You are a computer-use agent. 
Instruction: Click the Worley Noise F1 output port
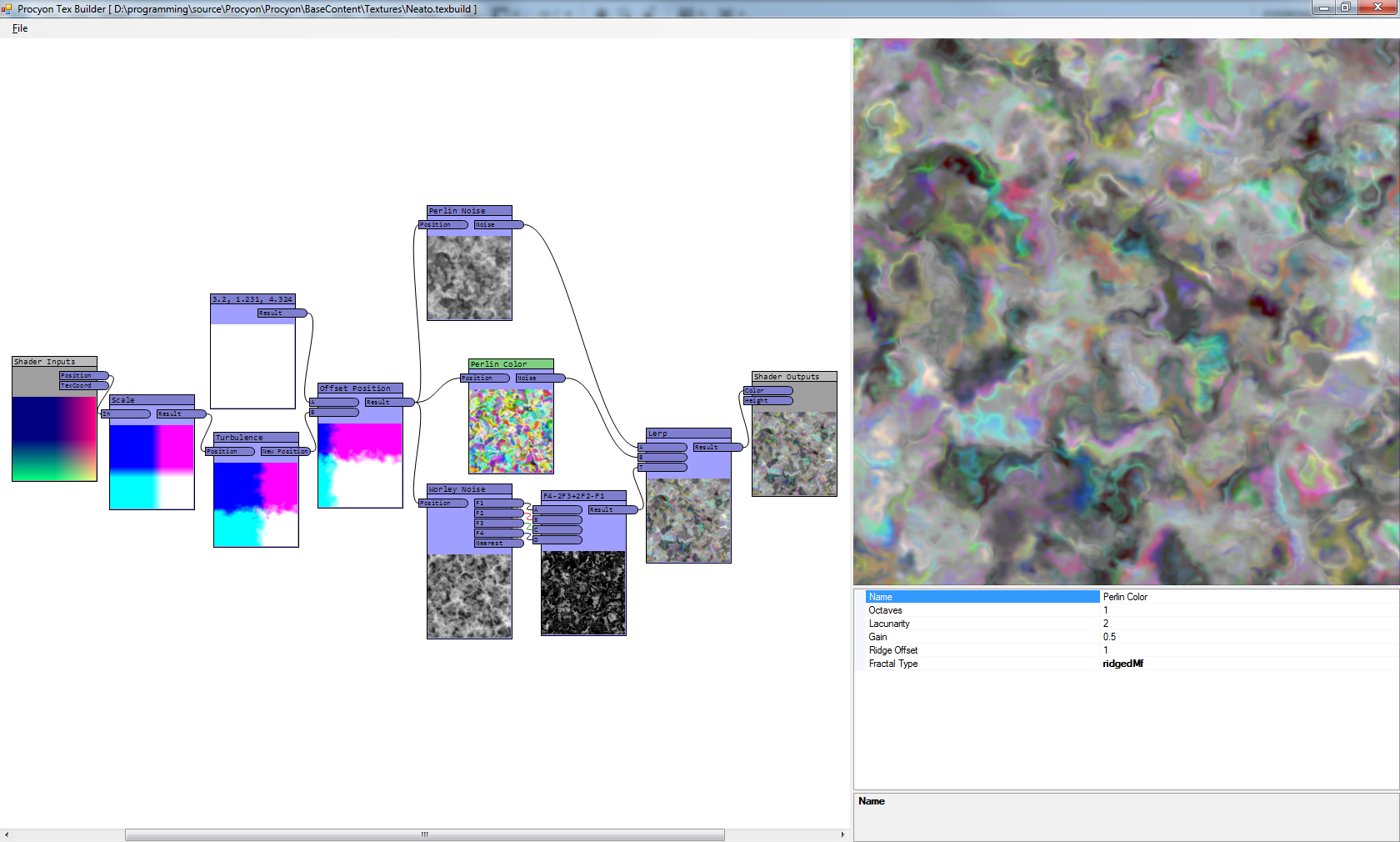(498, 504)
